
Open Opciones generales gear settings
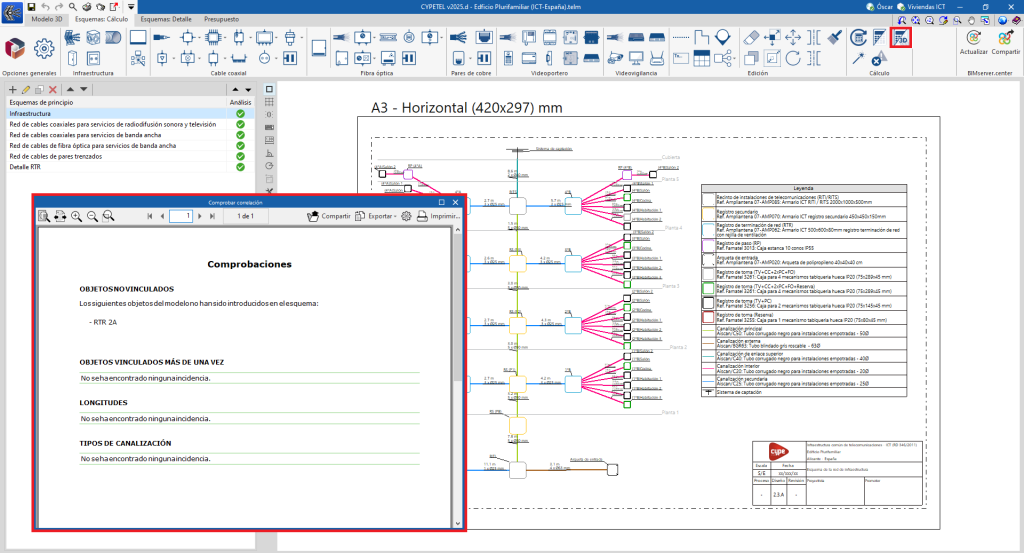pyautogui.click(x=43, y=48)
